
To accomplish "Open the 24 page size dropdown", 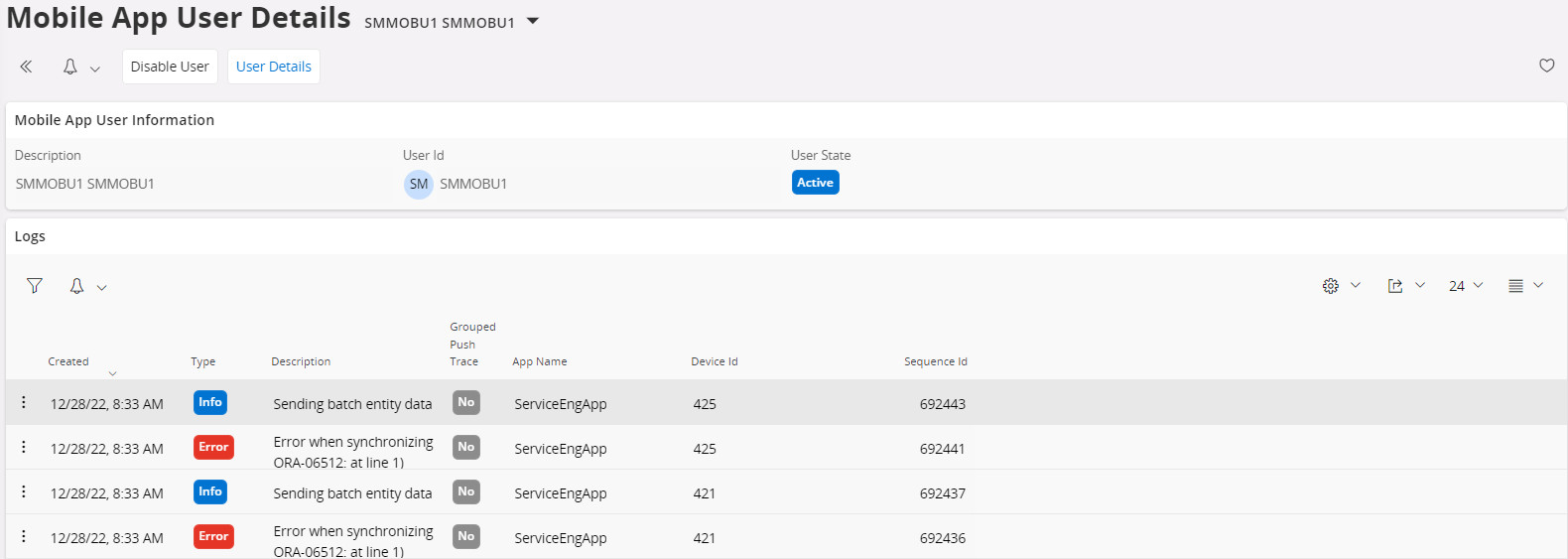I will (1465, 286).
